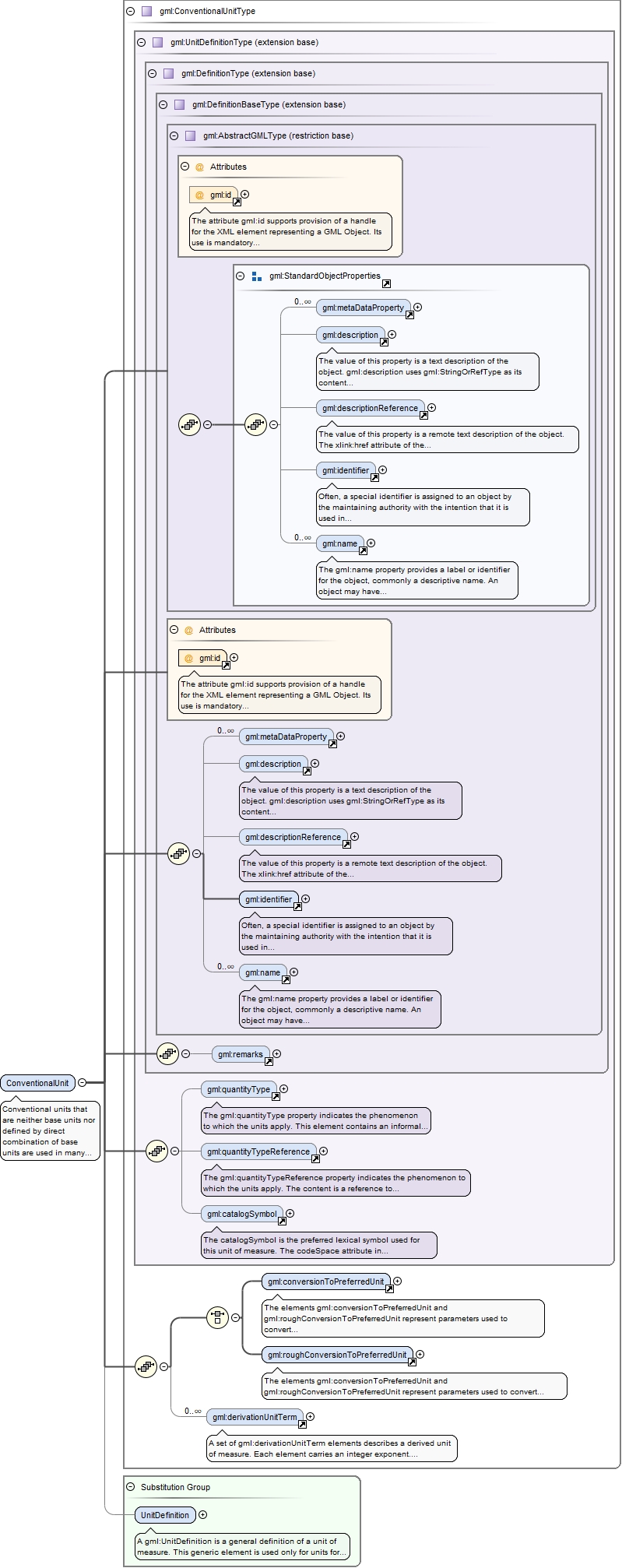Collapse the gml:AbstractGMLType restriction base section
The height and width of the screenshot is (1568, 622).
coord(174,135)
